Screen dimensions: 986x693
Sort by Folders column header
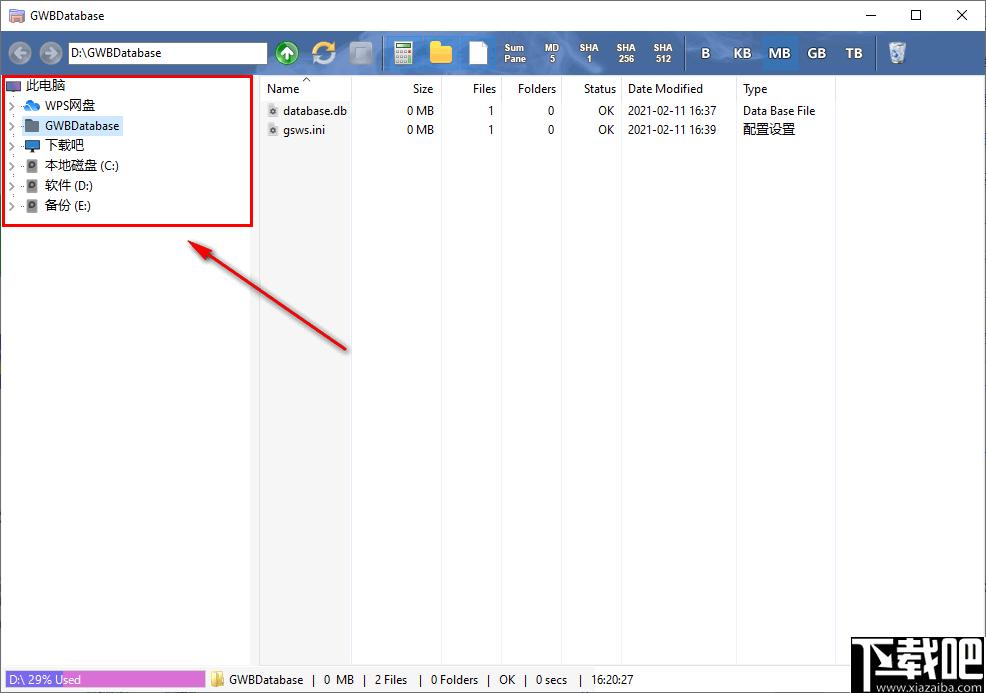(536, 89)
